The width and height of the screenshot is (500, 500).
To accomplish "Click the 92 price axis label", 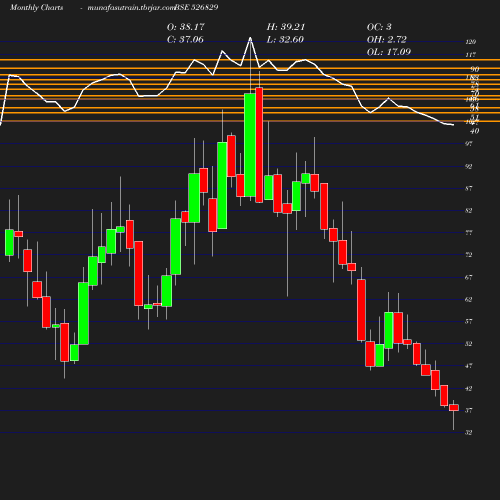I will [469, 166].
